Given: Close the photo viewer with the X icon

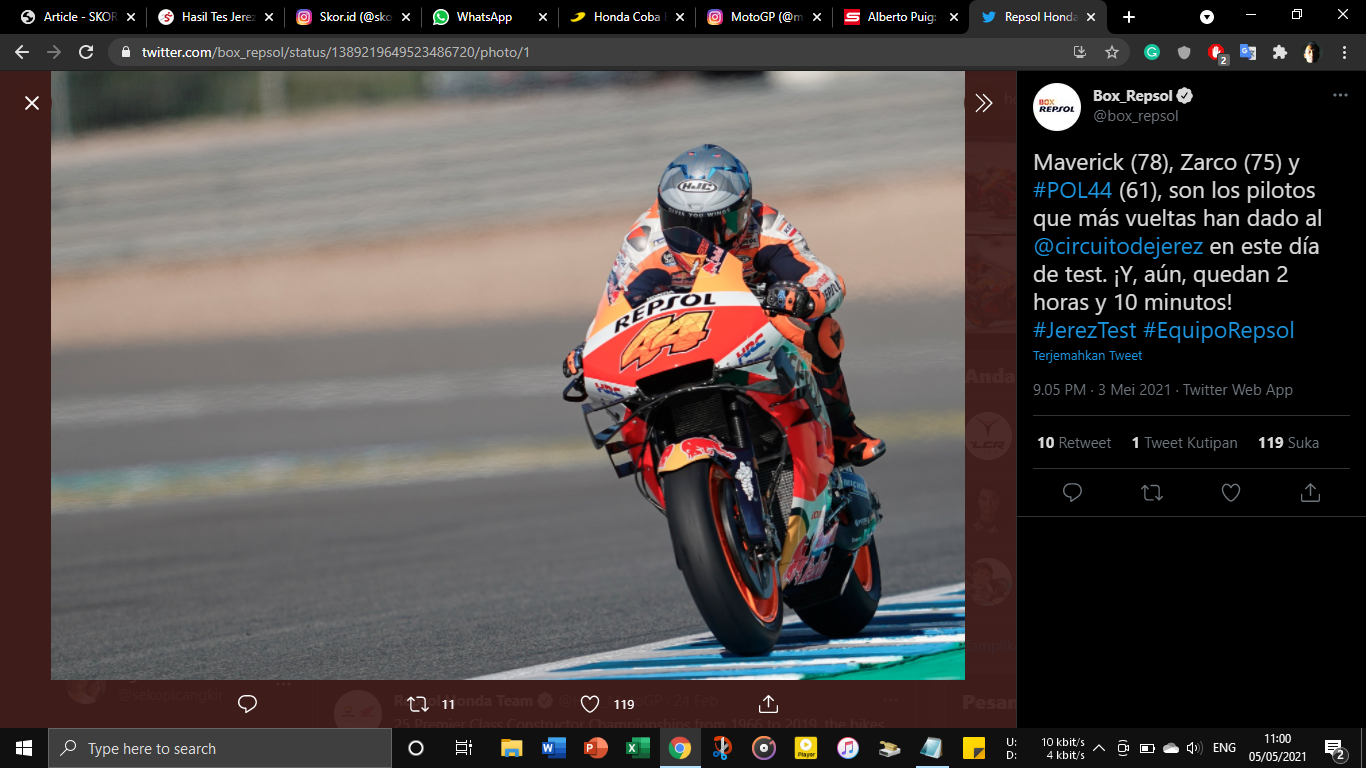Looking at the screenshot, I should click(32, 103).
